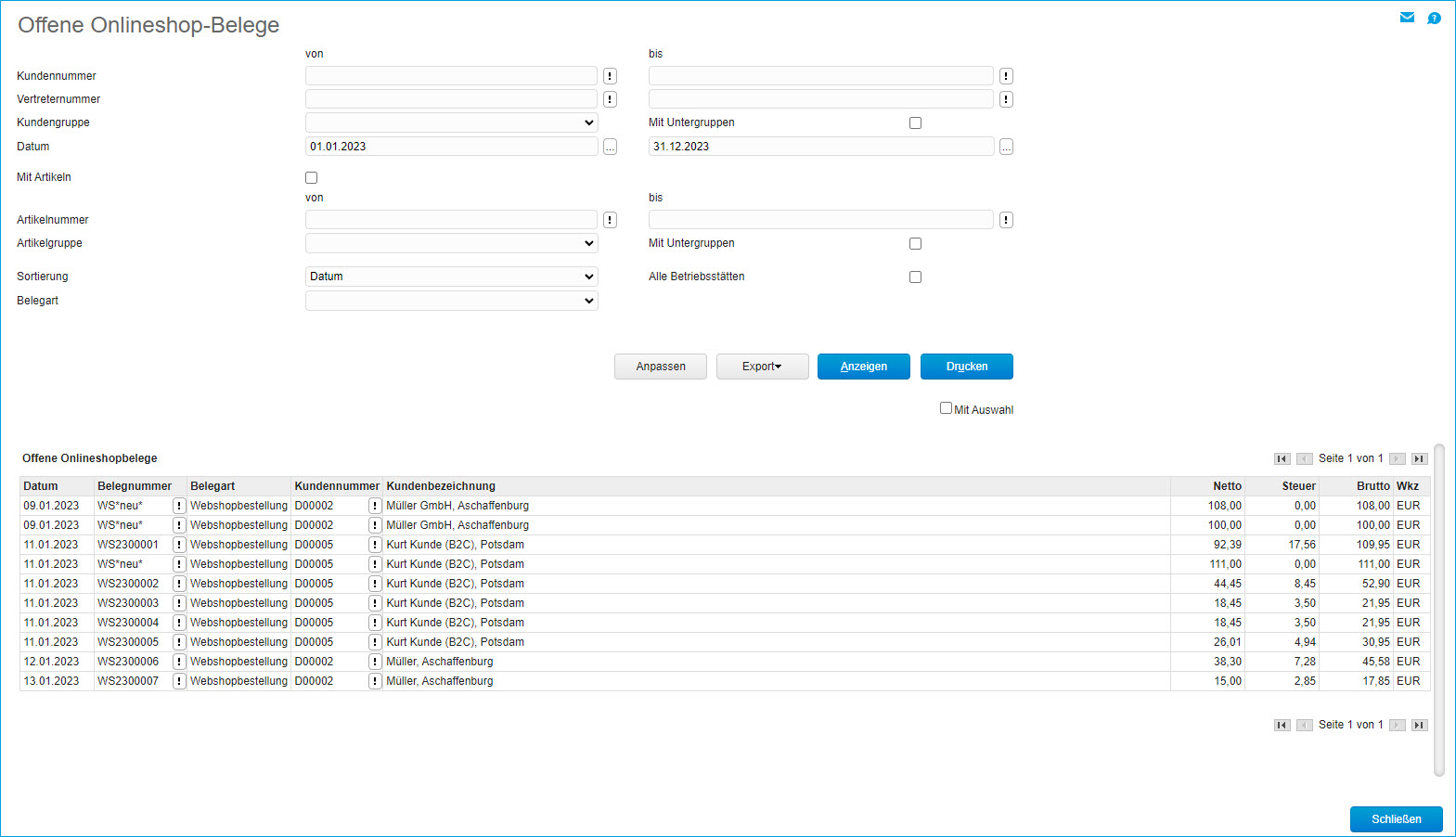Go to last page in upper pagination
1456x837 pixels.
click(x=1419, y=458)
